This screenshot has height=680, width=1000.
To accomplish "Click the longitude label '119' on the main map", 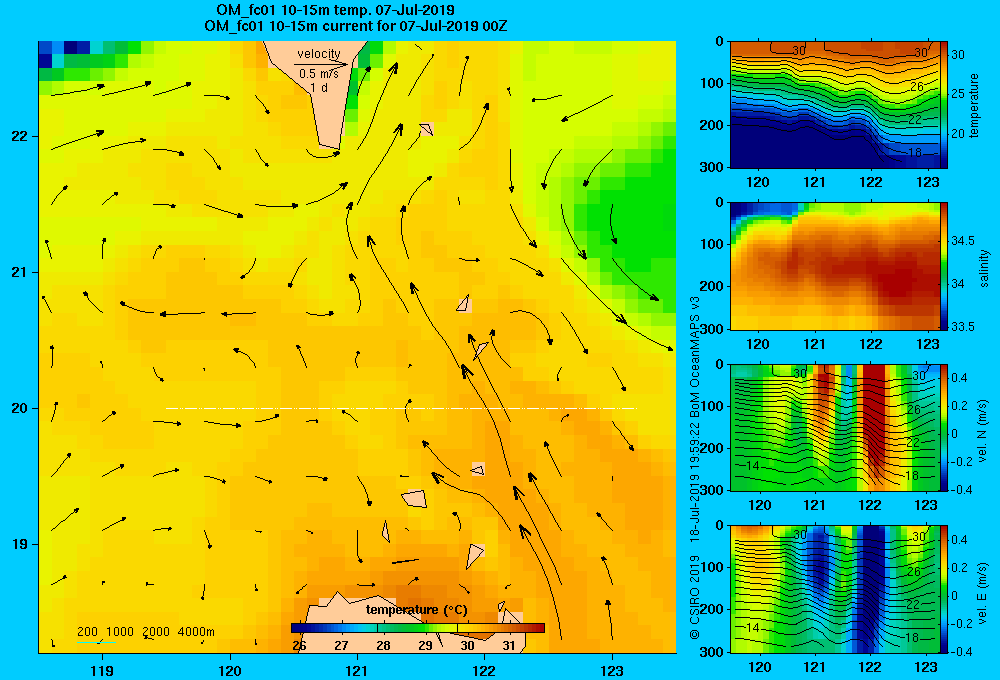I will (x=102, y=670).
